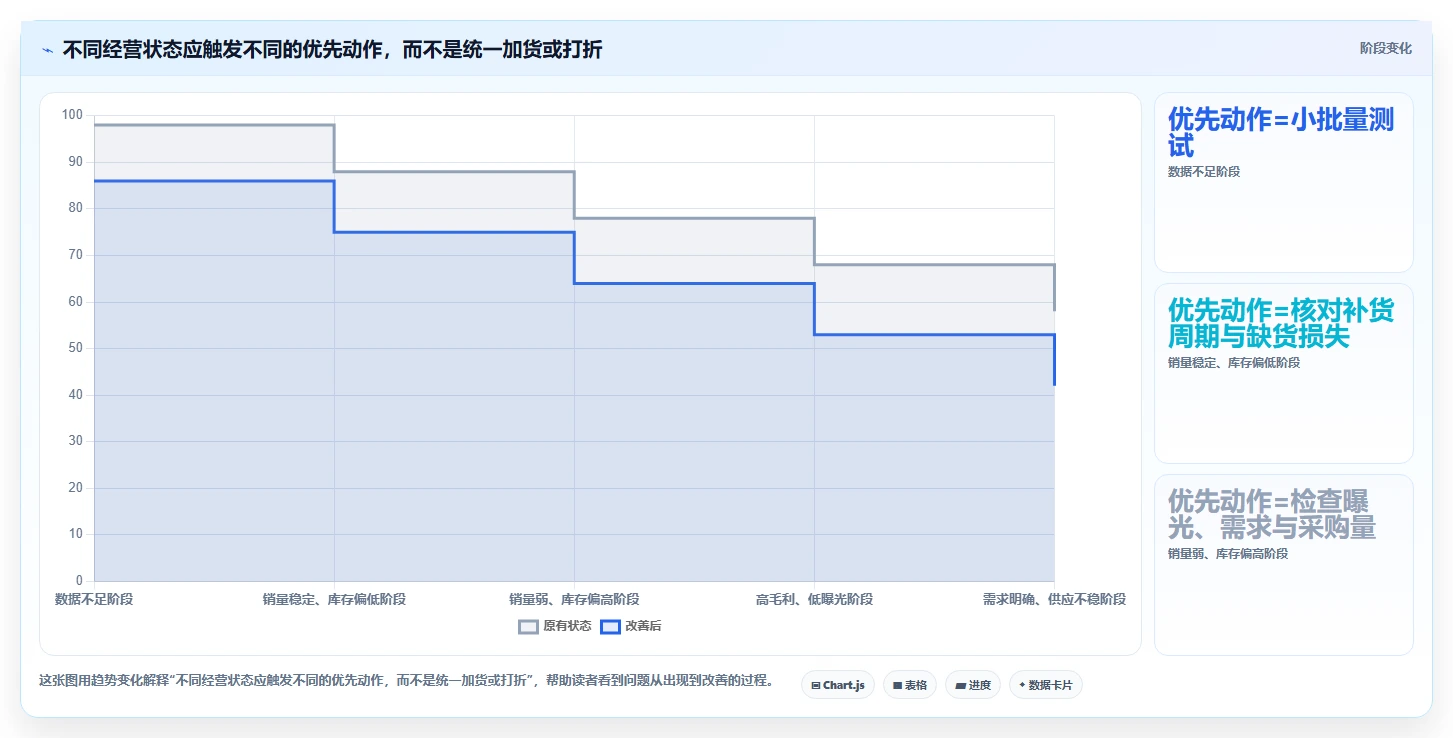Toggle the 原有状态 legend series
The height and width of the screenshot is (738, 1453).
[x=555, y=626]
